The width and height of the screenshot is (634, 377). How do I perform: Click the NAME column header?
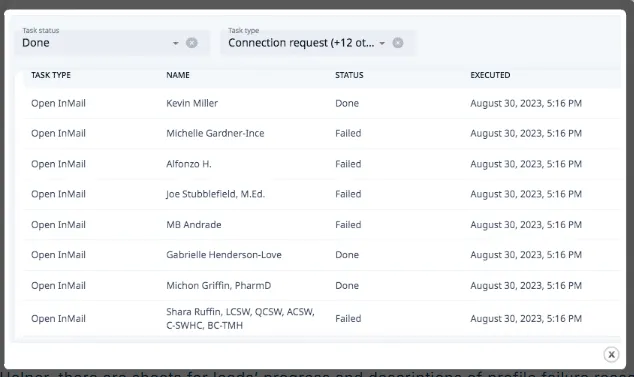pyautogui.click(x=178, y=75)
